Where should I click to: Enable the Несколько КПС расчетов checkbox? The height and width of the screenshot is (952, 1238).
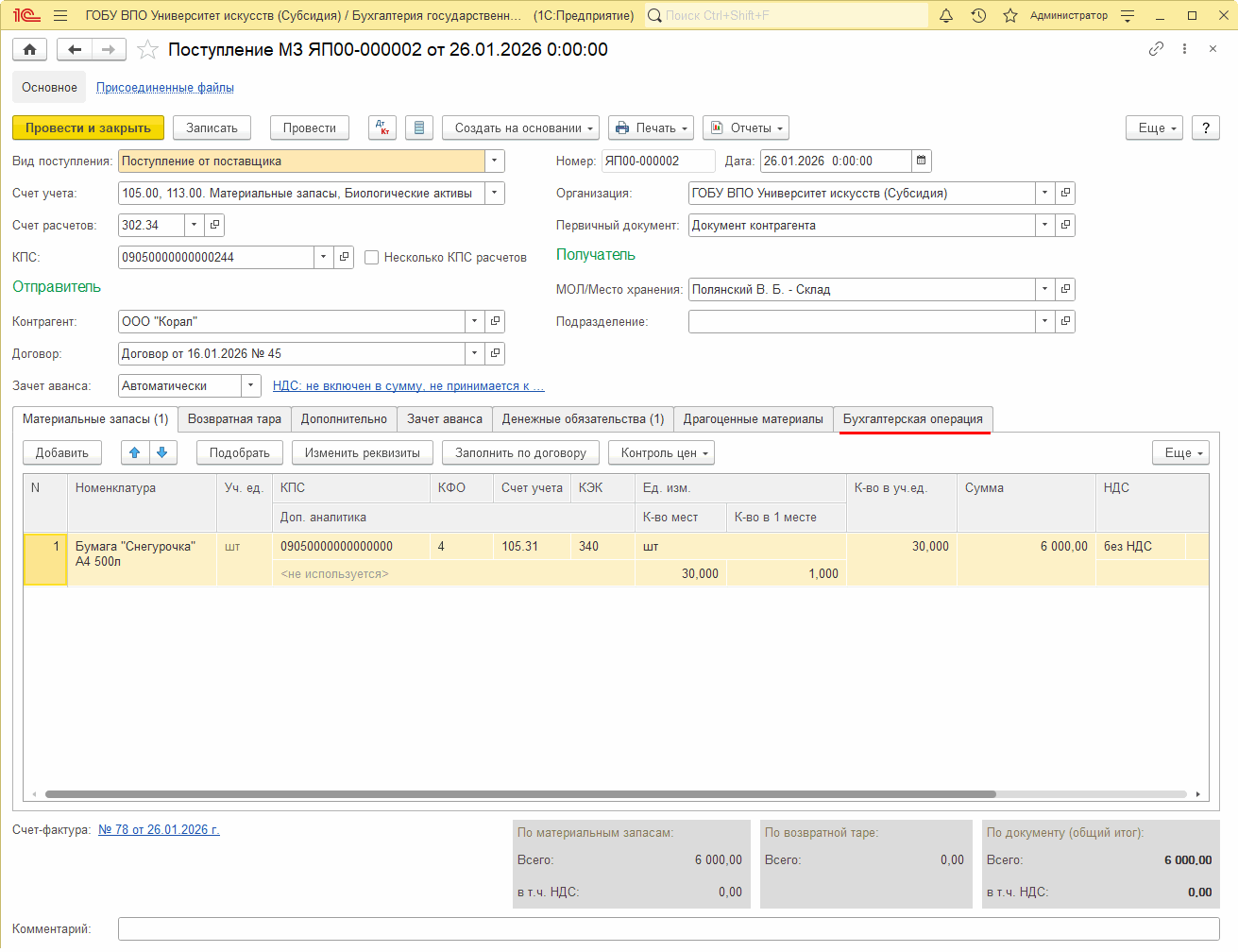point(372,258)
